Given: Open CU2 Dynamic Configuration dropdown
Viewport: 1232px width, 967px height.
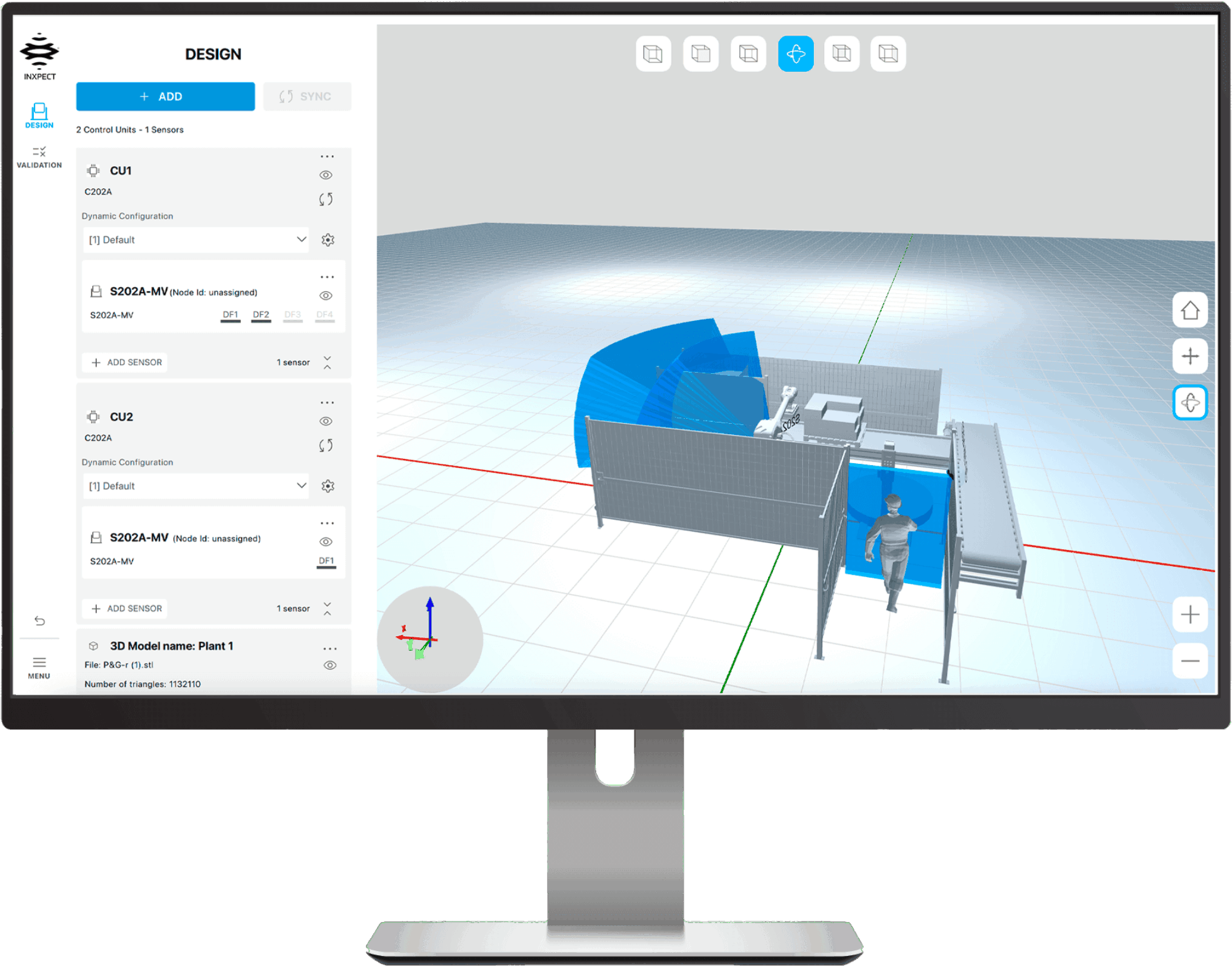Looking at the screenshot, I should coord(196,486).
